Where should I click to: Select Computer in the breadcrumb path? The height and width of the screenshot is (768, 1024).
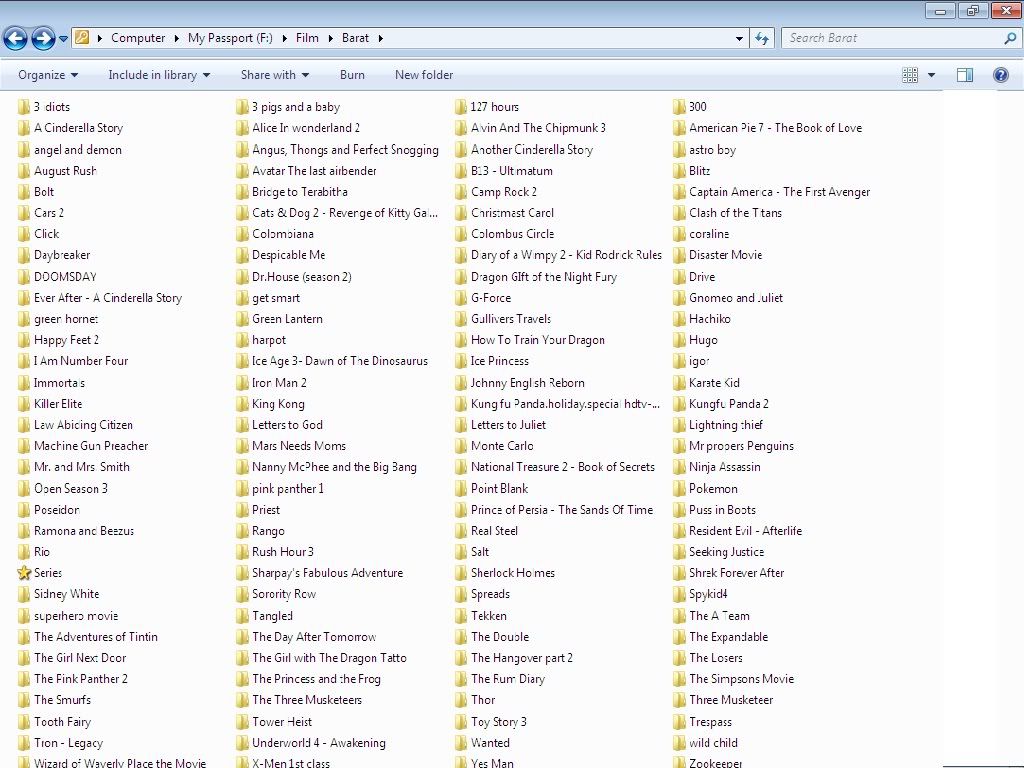pyautogui.click(x=138, y=38)
